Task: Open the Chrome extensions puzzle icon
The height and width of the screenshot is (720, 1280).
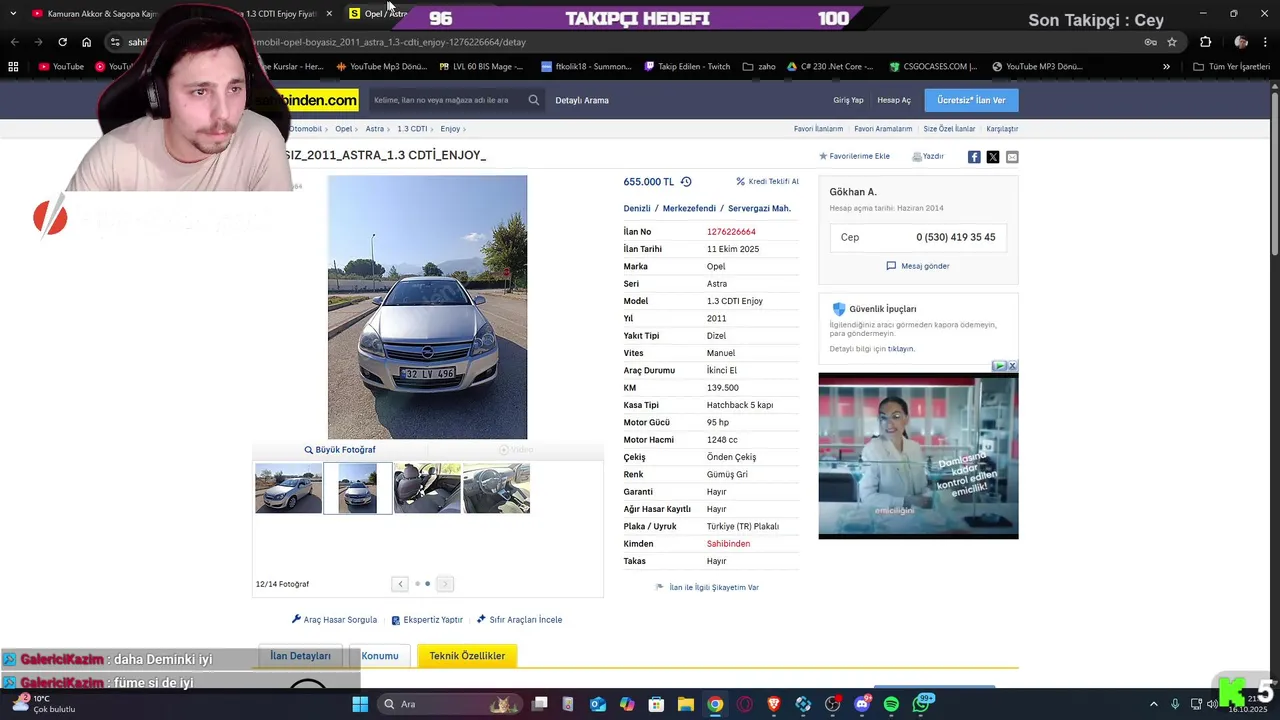Action: (x=1205, y=42)
